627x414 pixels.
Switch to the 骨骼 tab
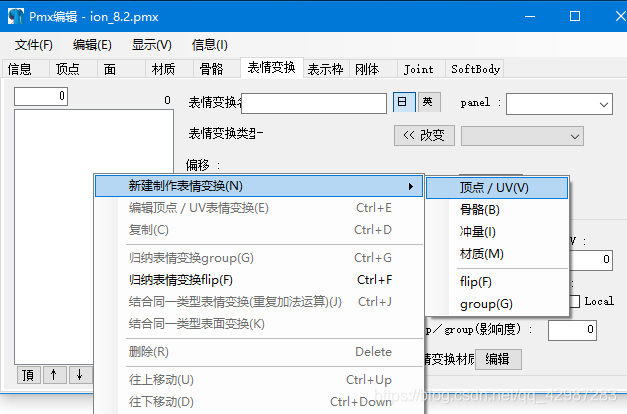pos(217,69)
